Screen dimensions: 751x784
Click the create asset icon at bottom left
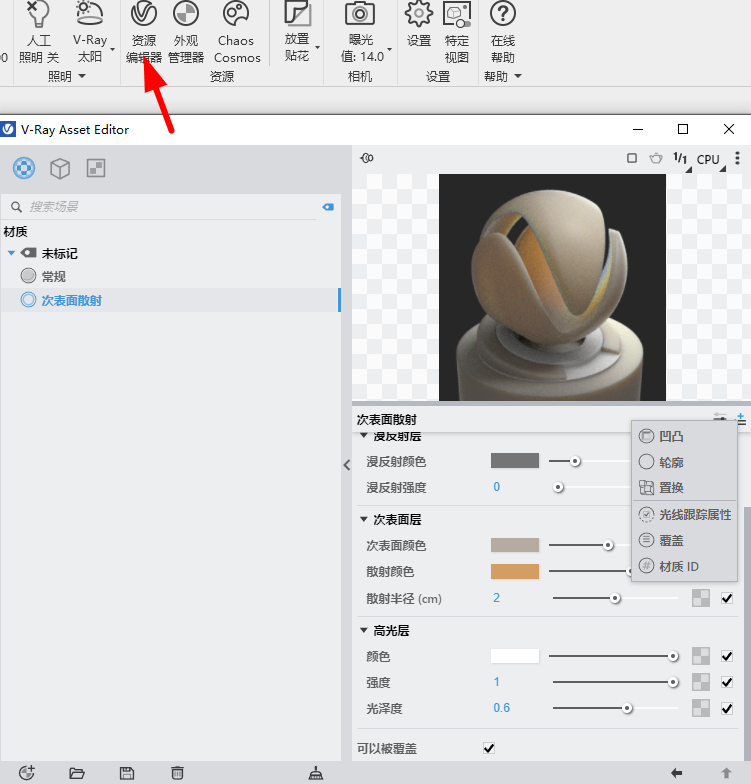point(26,772)
